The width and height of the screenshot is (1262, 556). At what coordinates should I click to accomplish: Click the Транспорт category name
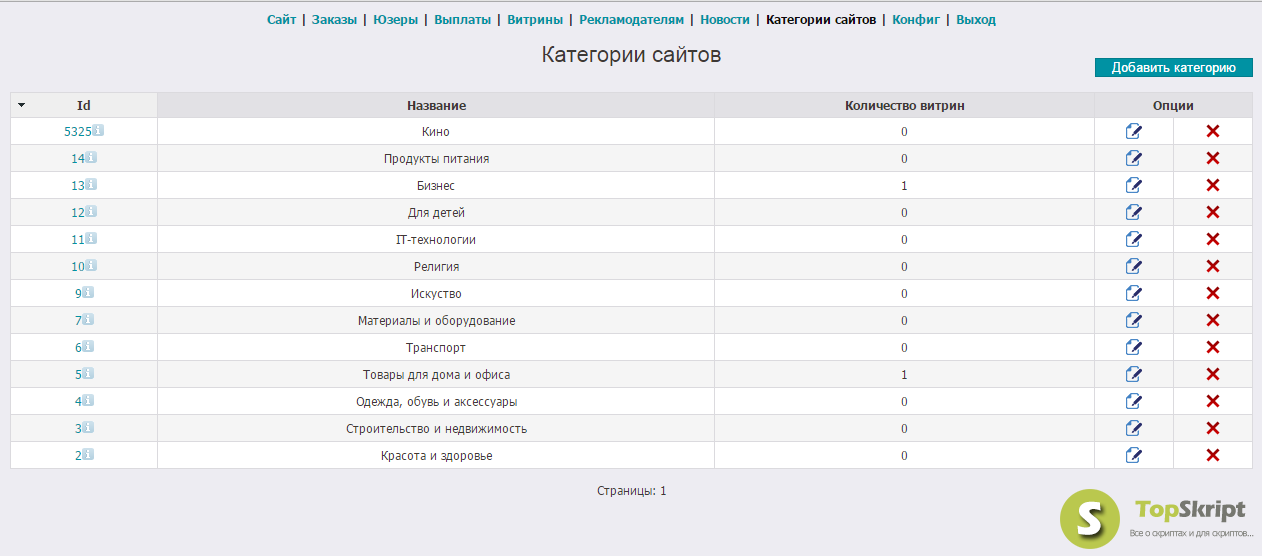(436, 348)
